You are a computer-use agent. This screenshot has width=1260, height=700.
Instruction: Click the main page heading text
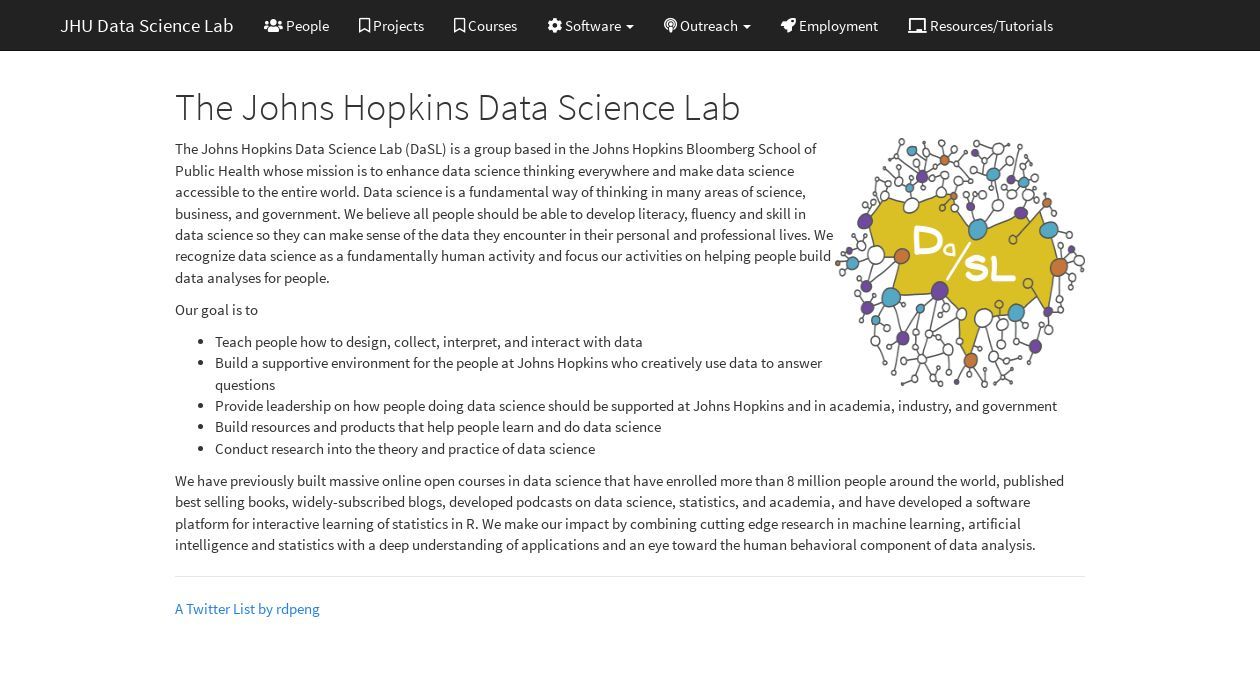[x=457, y=108]
